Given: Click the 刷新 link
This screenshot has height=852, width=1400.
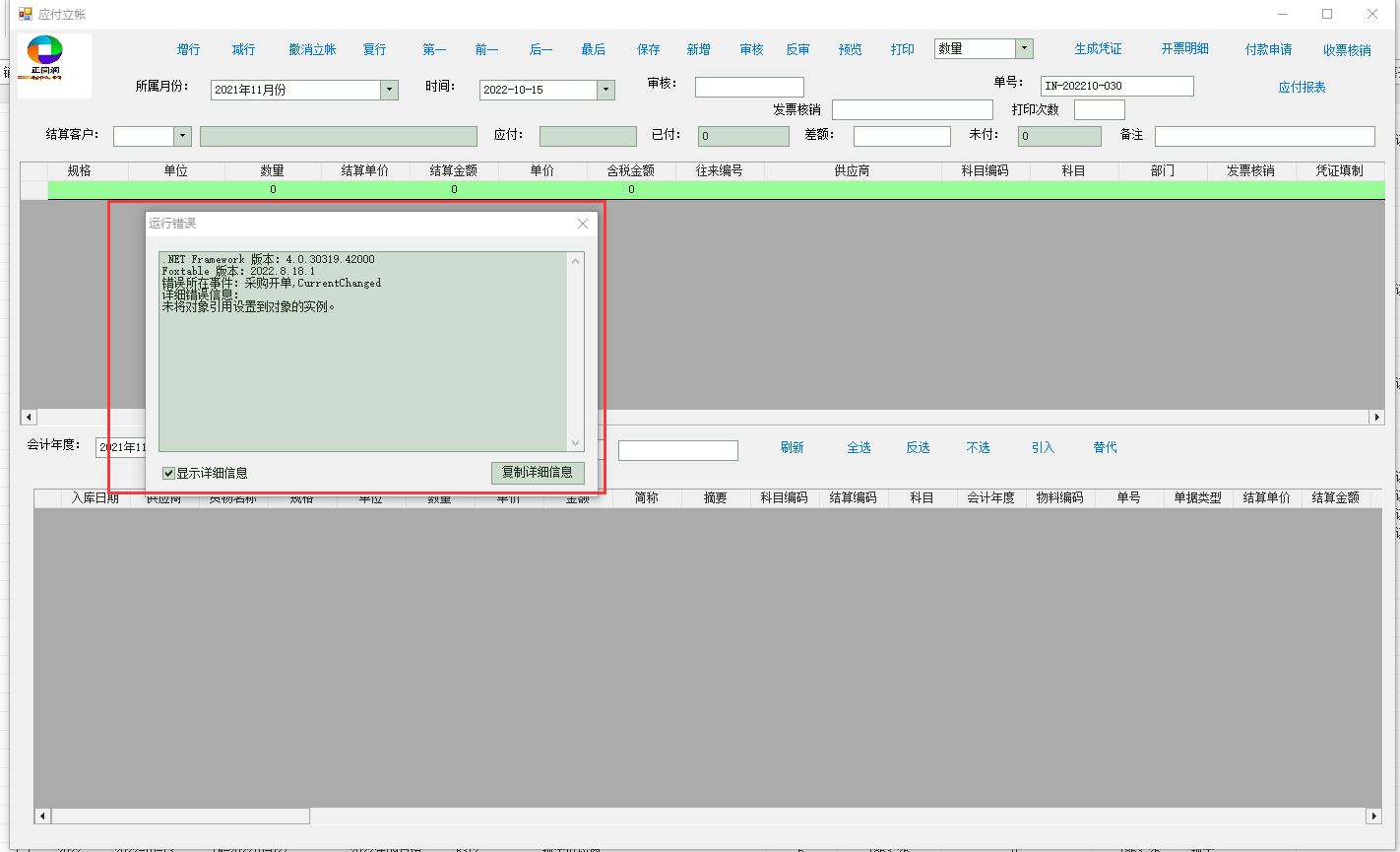Looking at the screenshot, I should pos(792,447).
